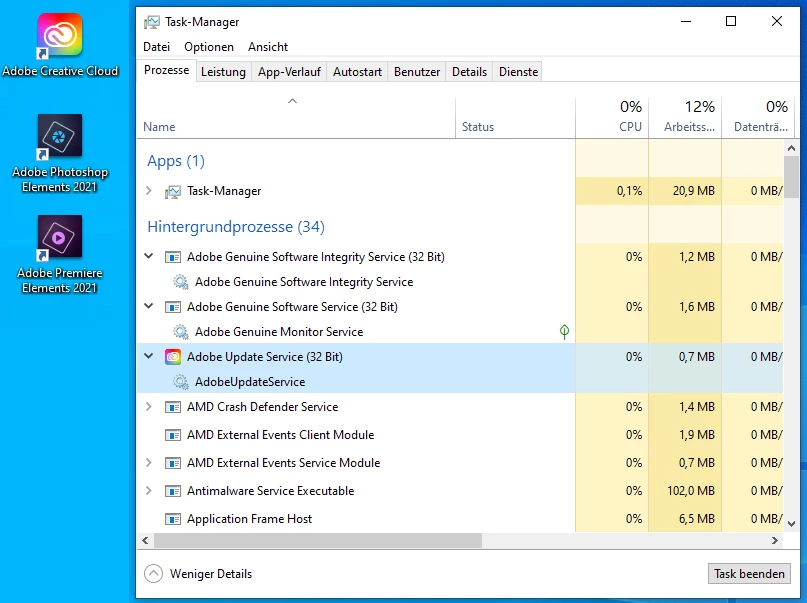Image resolution: width=807 pixels, height=603 pixels.
Task: Select the AMD External Events Client Module text
Action: tap(280, 435)
